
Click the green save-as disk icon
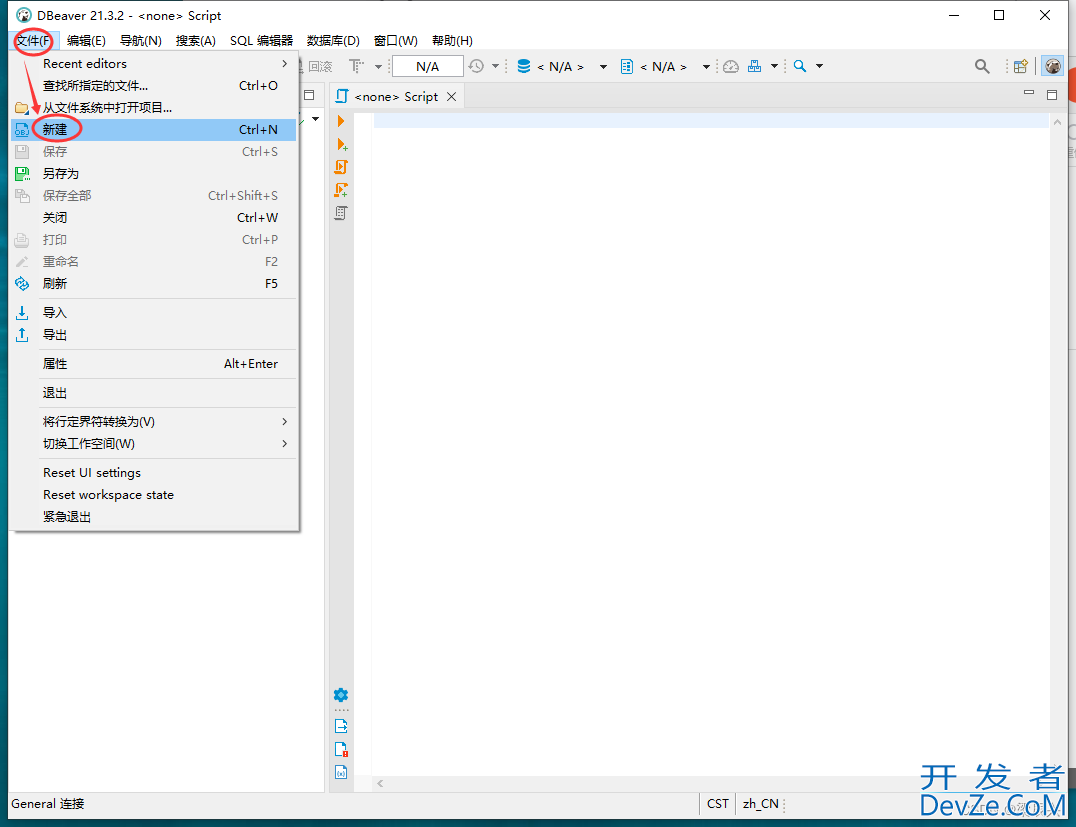coord(22,174)
